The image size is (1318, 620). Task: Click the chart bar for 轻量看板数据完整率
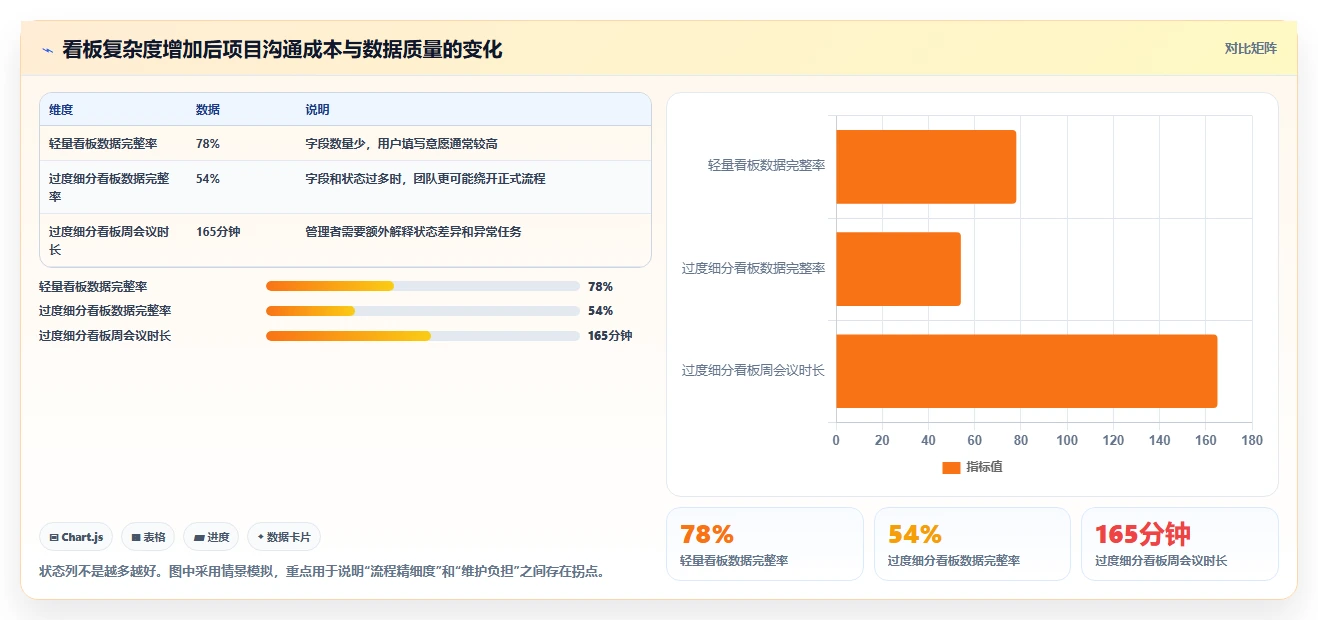pos(926,167)
